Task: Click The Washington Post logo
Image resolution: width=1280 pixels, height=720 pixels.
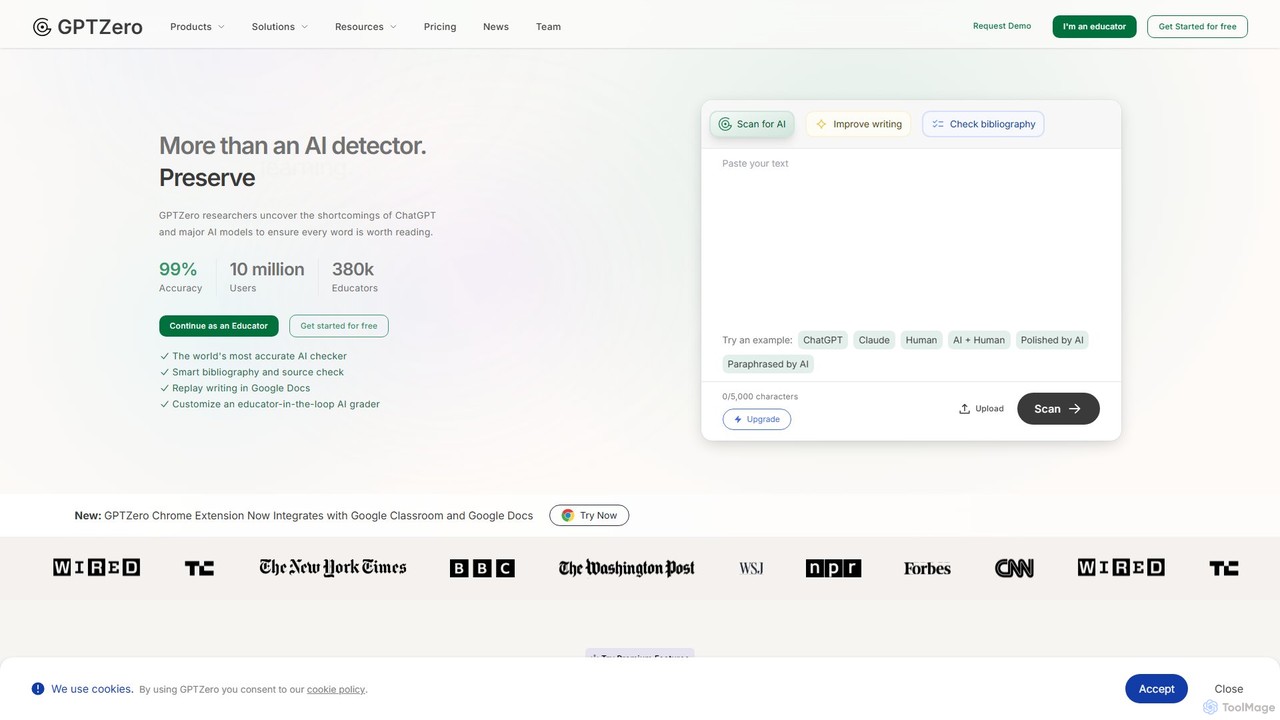Action: click(627, 568)
